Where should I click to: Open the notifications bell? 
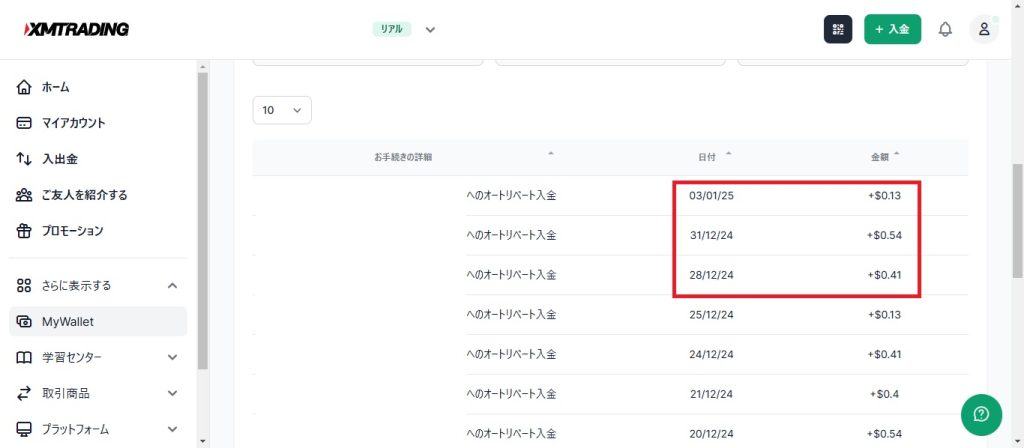click(945, 29)
